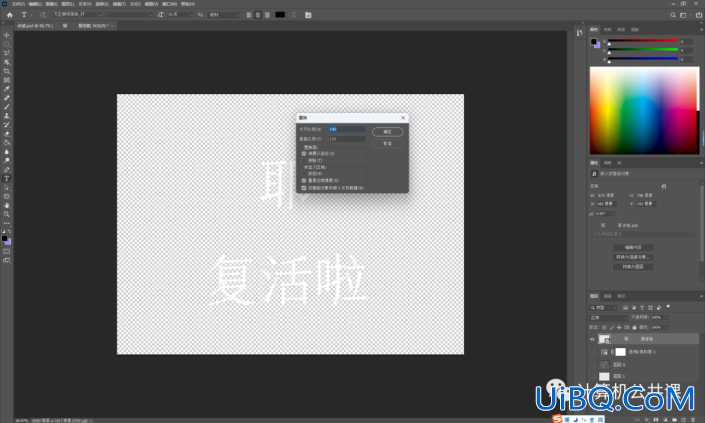Screen dimensions: 705x423
Task: Select the Wrap Around radio option
Action: pyautogui.click(x=304, y=174)
